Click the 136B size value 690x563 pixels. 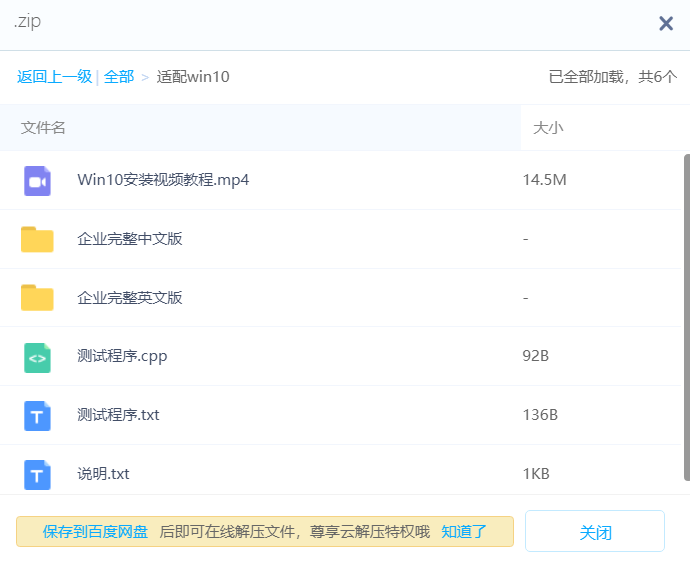[540, 415]
